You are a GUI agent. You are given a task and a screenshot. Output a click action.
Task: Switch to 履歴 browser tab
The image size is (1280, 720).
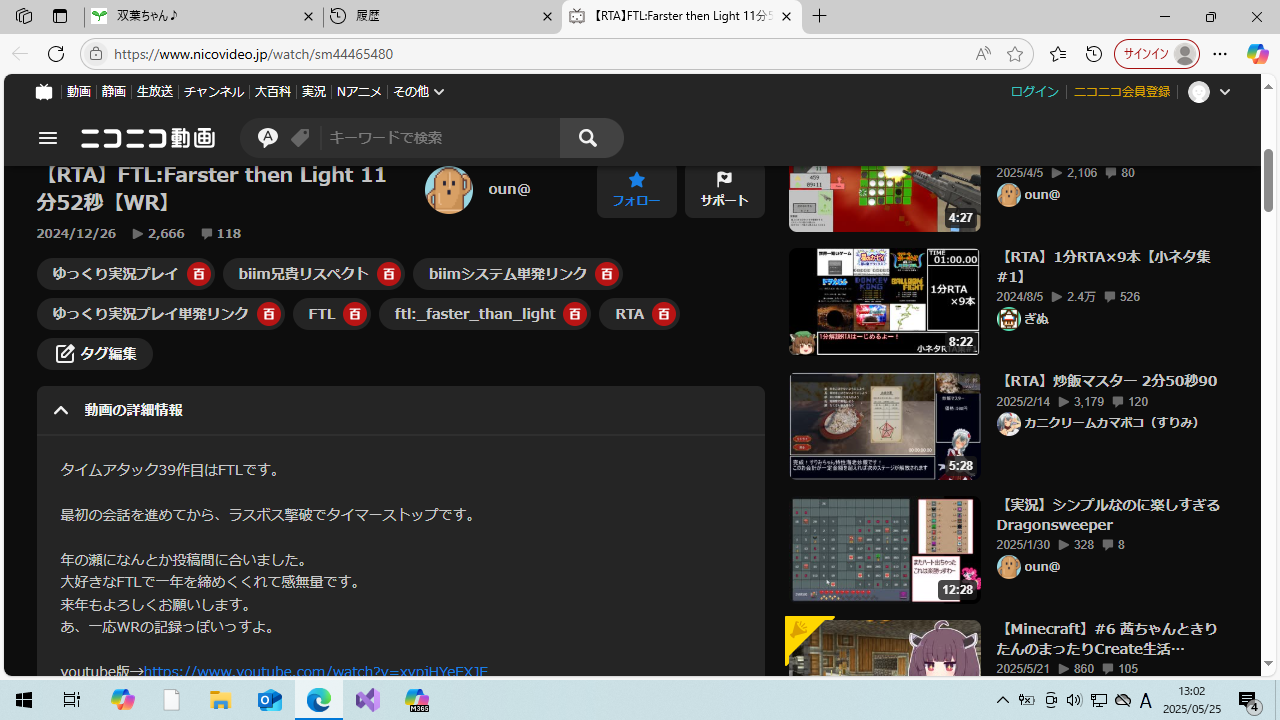coord(440,16)
